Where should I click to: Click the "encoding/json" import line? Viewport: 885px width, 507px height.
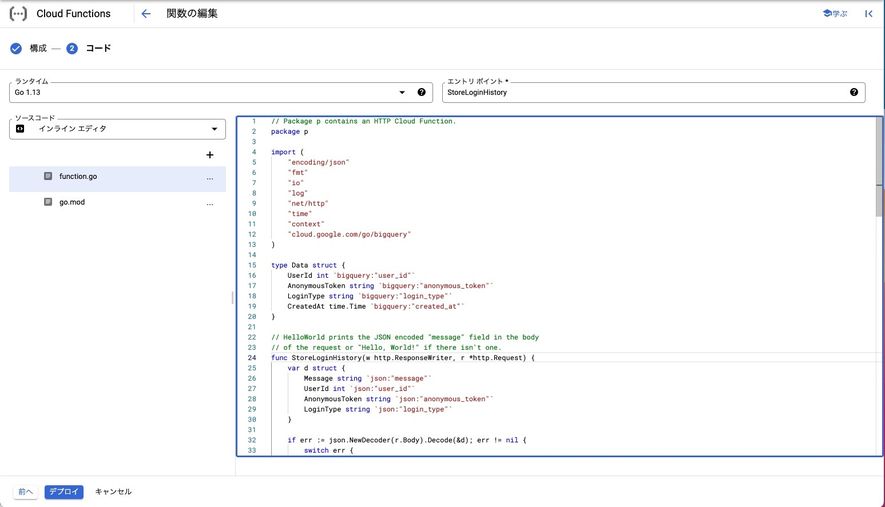tap(318, 163)
